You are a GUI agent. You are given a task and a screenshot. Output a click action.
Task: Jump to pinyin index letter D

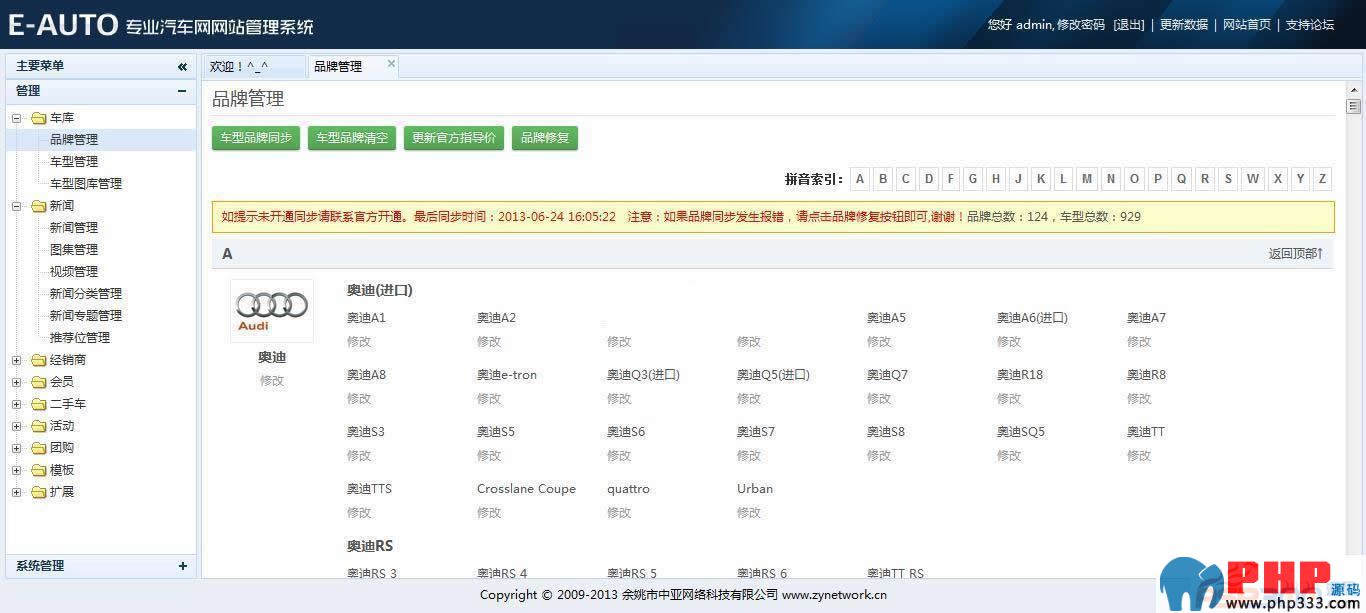[929, 179]
